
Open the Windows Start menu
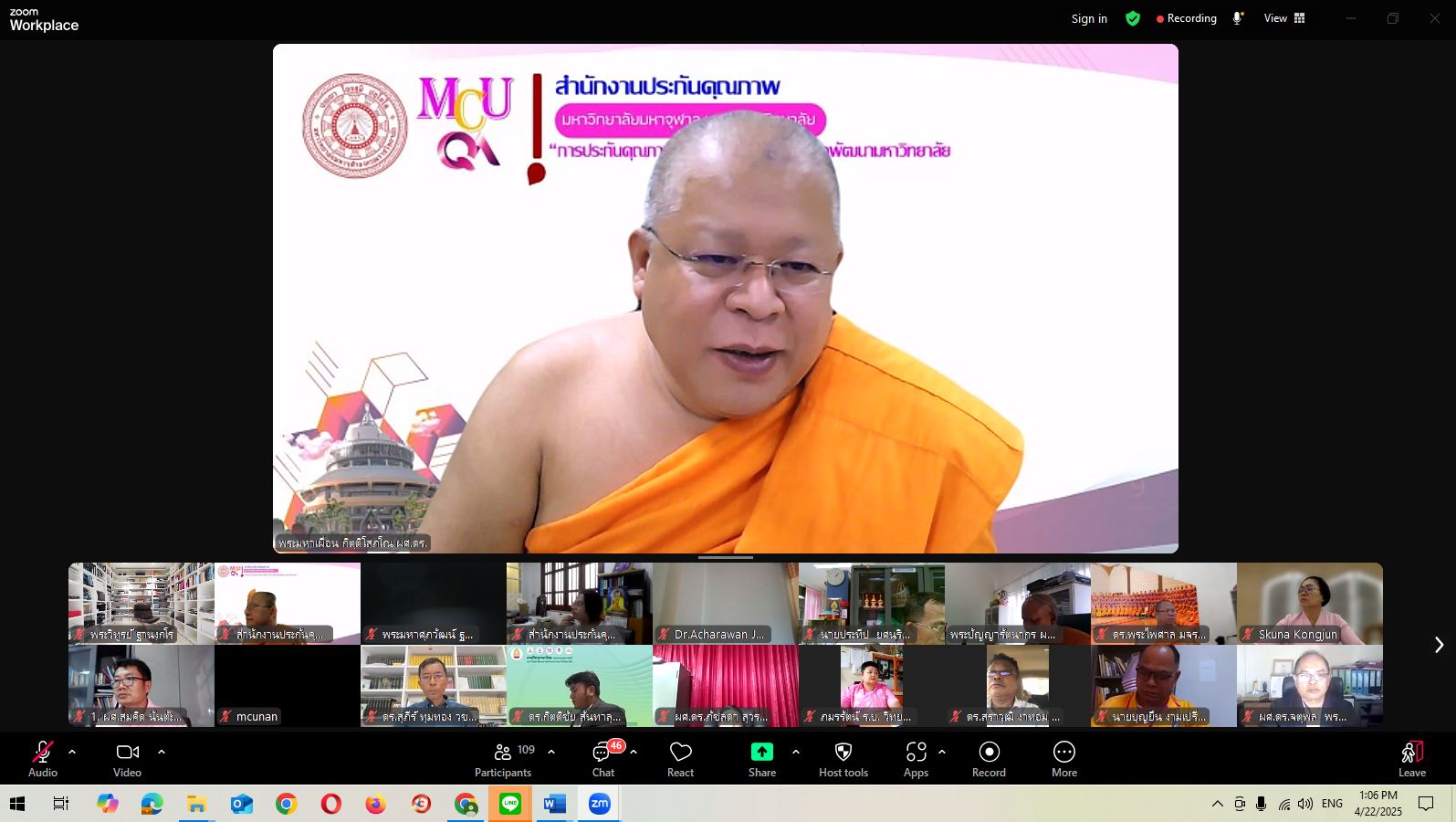pyautogui.click(x=16, y=804)
